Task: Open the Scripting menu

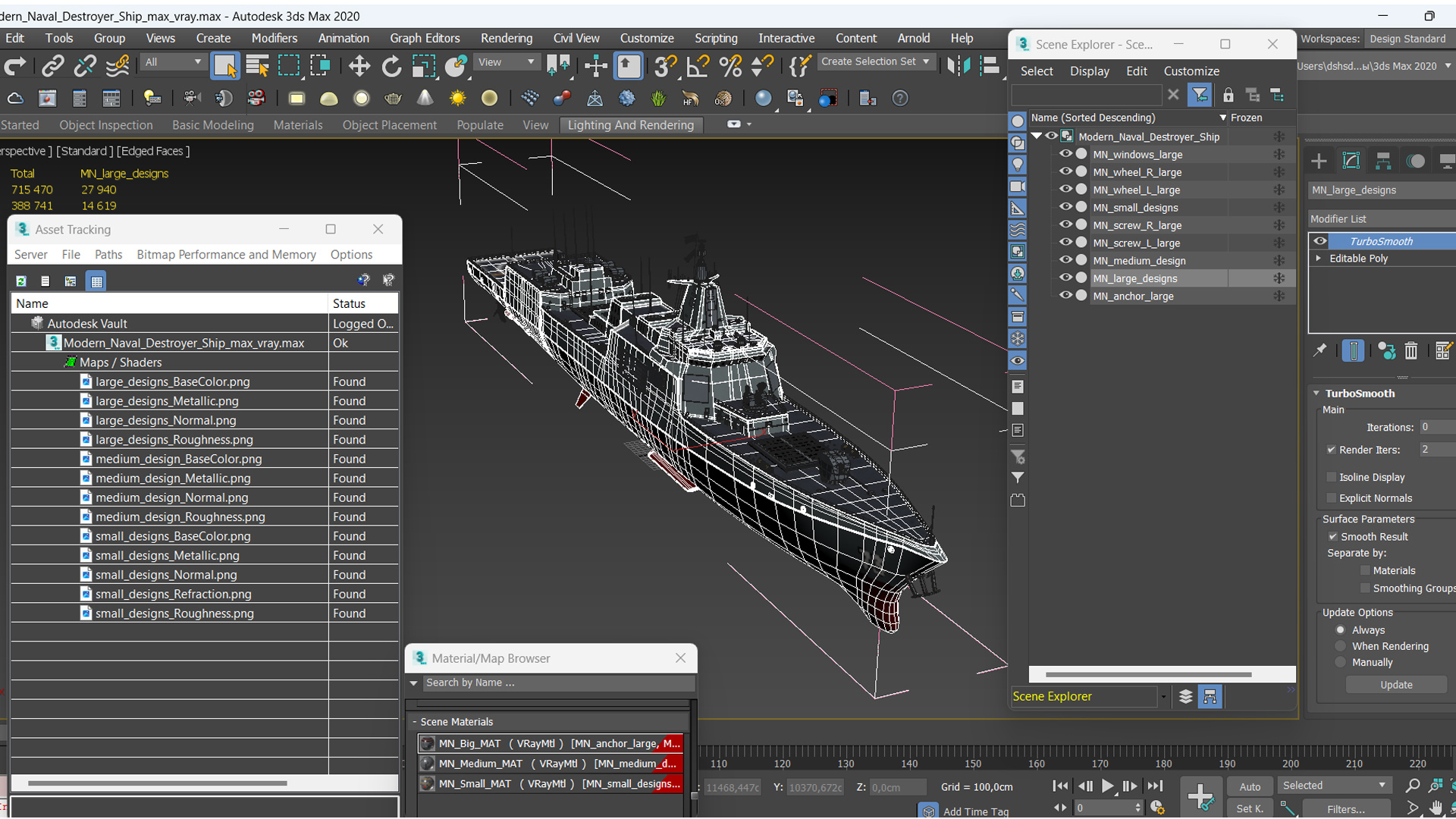Action: [x=716, y=38]
